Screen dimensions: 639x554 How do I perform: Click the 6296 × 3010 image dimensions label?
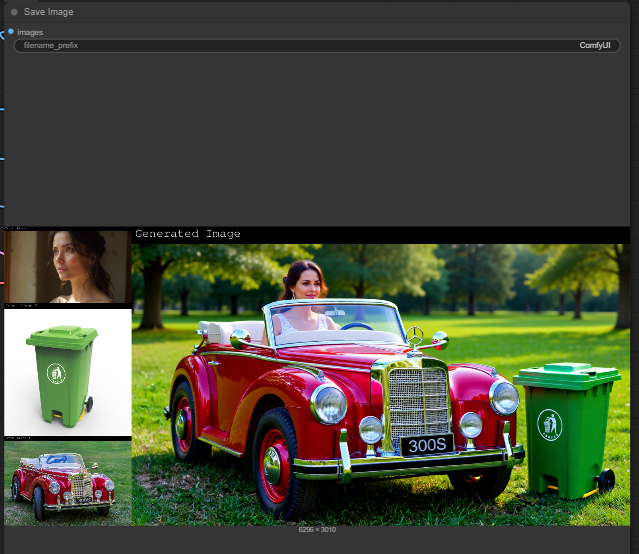(x=317, y=529)
